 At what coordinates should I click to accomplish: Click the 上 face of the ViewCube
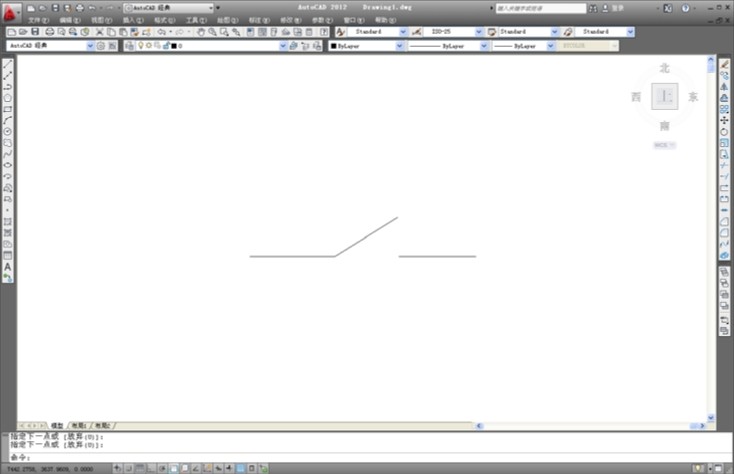pyautogui.click(x=664, y=96)
